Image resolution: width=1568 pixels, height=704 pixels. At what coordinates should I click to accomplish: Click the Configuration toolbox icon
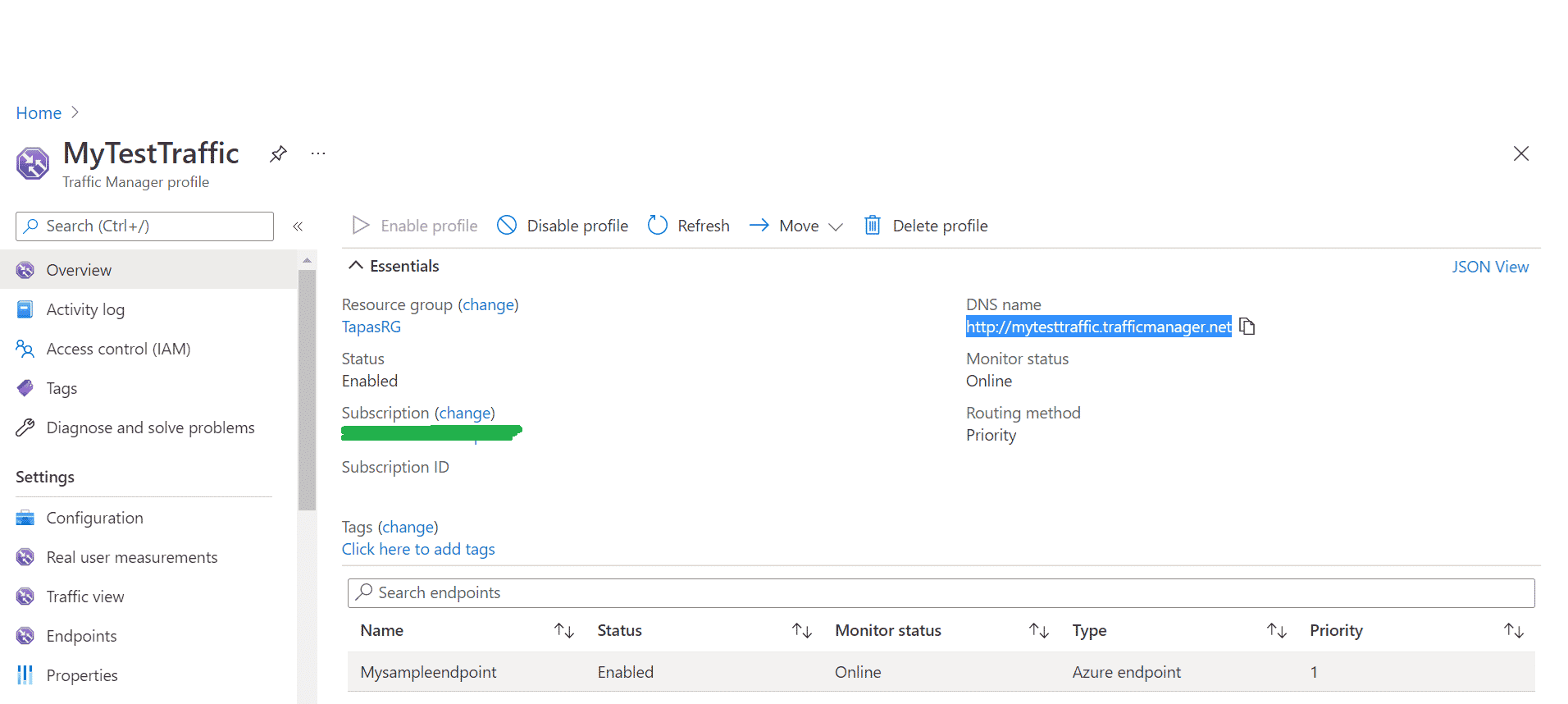(x=25, y=518)
